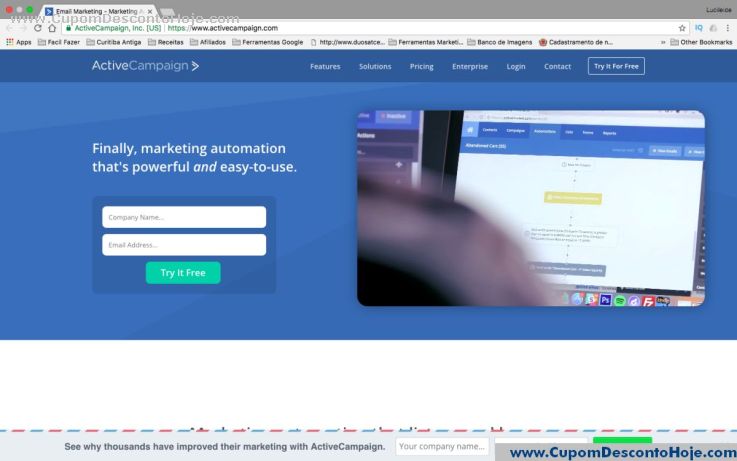This screenshot has width=737, height=461.
Task: Go to browser home page icon
Action: tap(52, 28)
